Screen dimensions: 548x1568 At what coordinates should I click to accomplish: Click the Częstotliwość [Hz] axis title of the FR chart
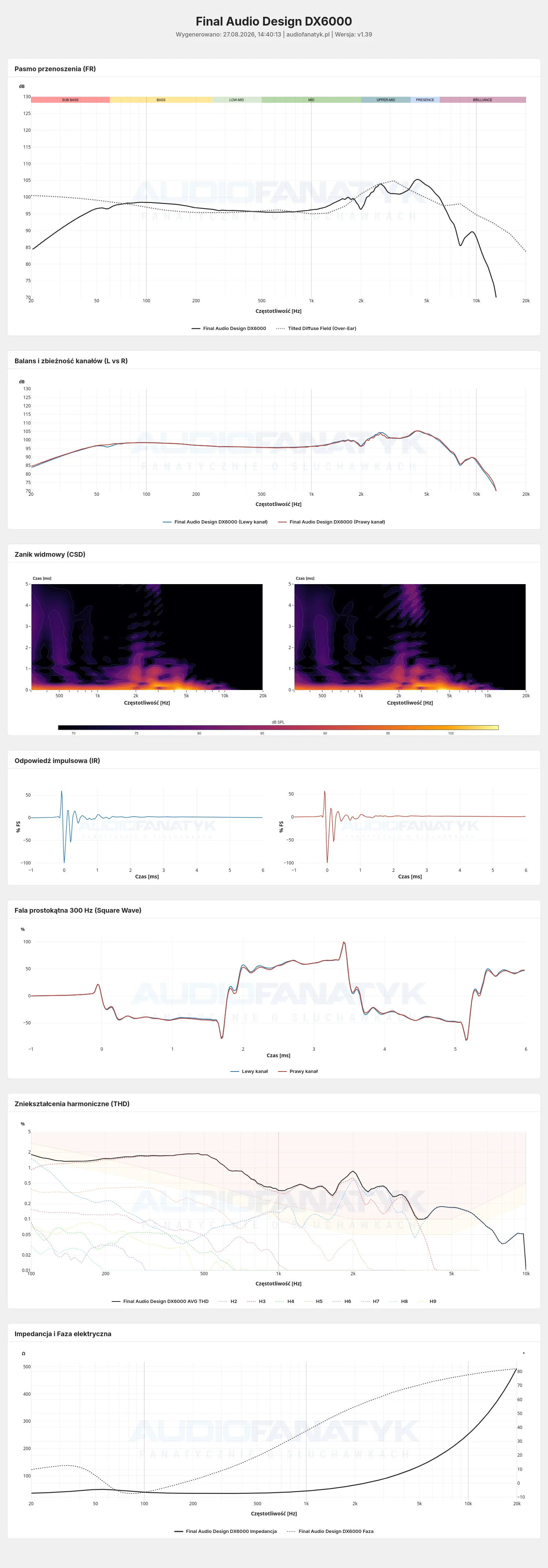(x=278, y=311)
